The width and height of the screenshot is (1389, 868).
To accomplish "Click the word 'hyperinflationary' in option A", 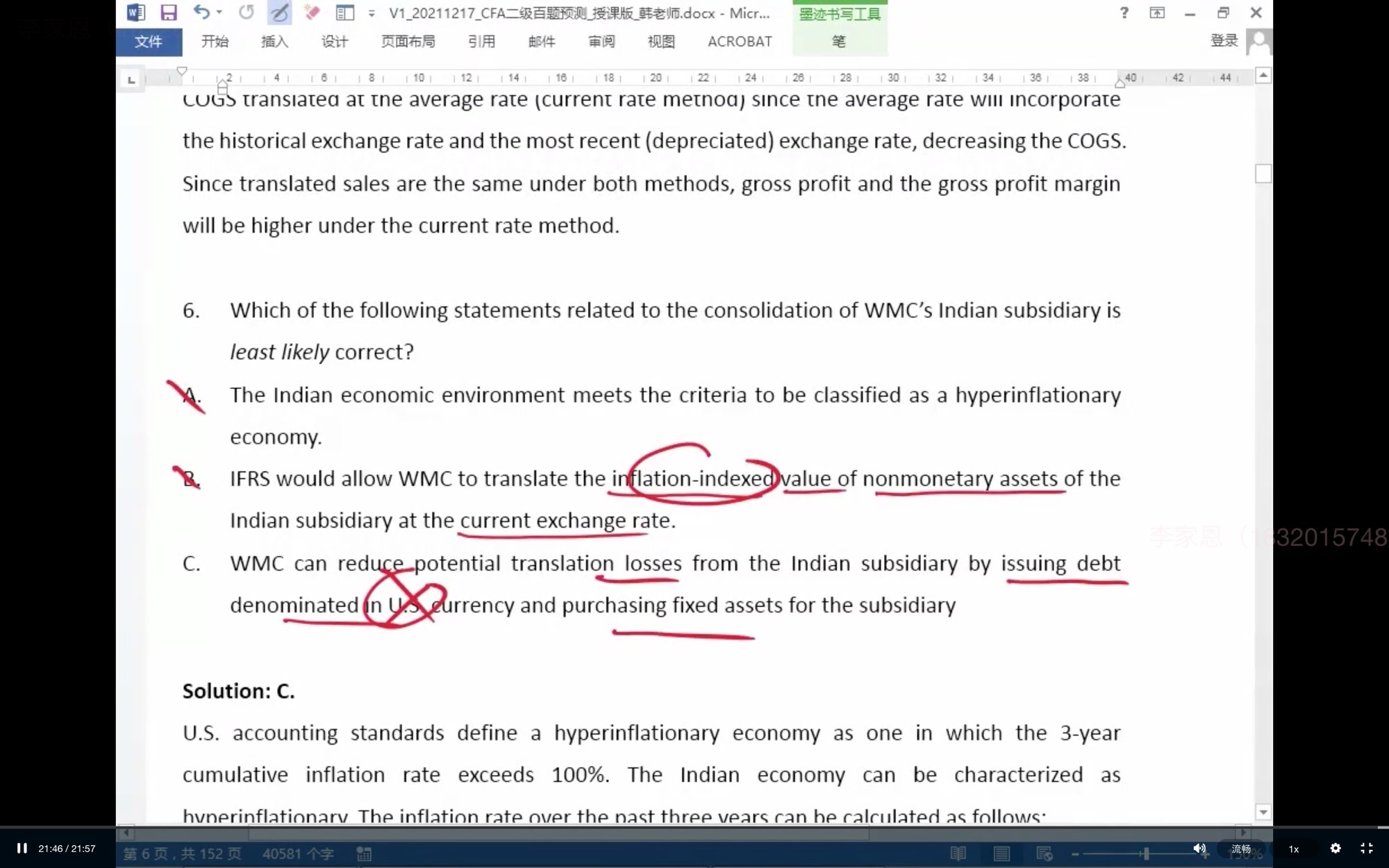I will (x=1038, y=395).
